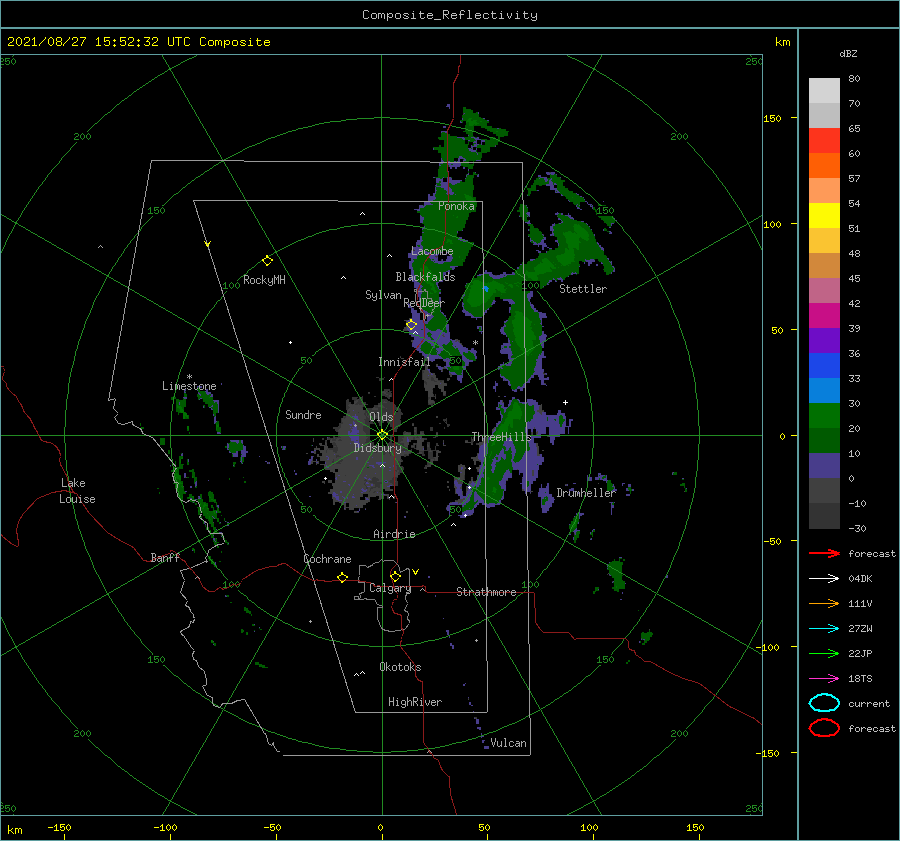Click the blue 36 dBZ swatch
The height and width of the screenshot is (841, 900).
[x=824, y=365]
